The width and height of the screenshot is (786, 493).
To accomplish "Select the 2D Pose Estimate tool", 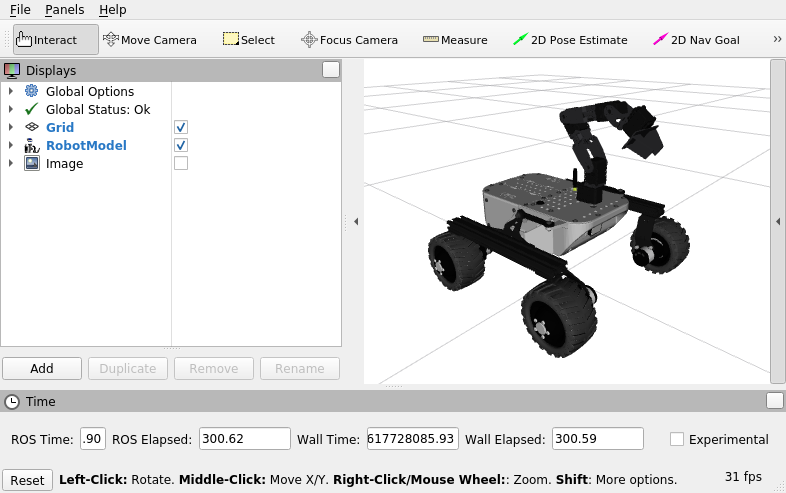I will (570, 40).
